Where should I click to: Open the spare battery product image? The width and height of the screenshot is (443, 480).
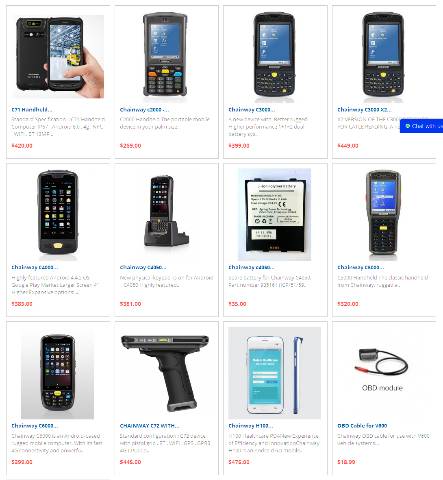pos(274,214)
